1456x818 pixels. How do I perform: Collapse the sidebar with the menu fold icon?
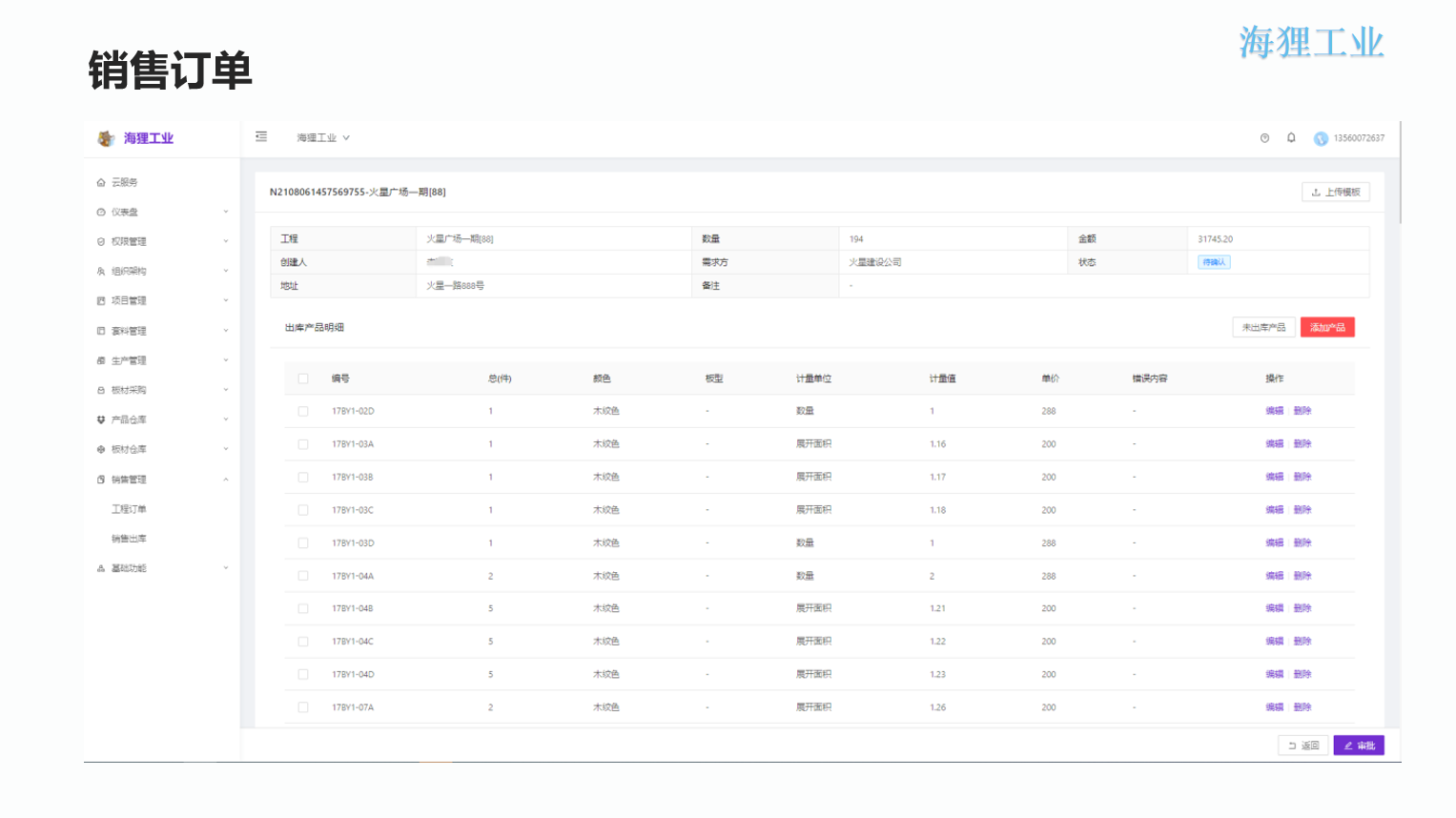pos(261,137)
